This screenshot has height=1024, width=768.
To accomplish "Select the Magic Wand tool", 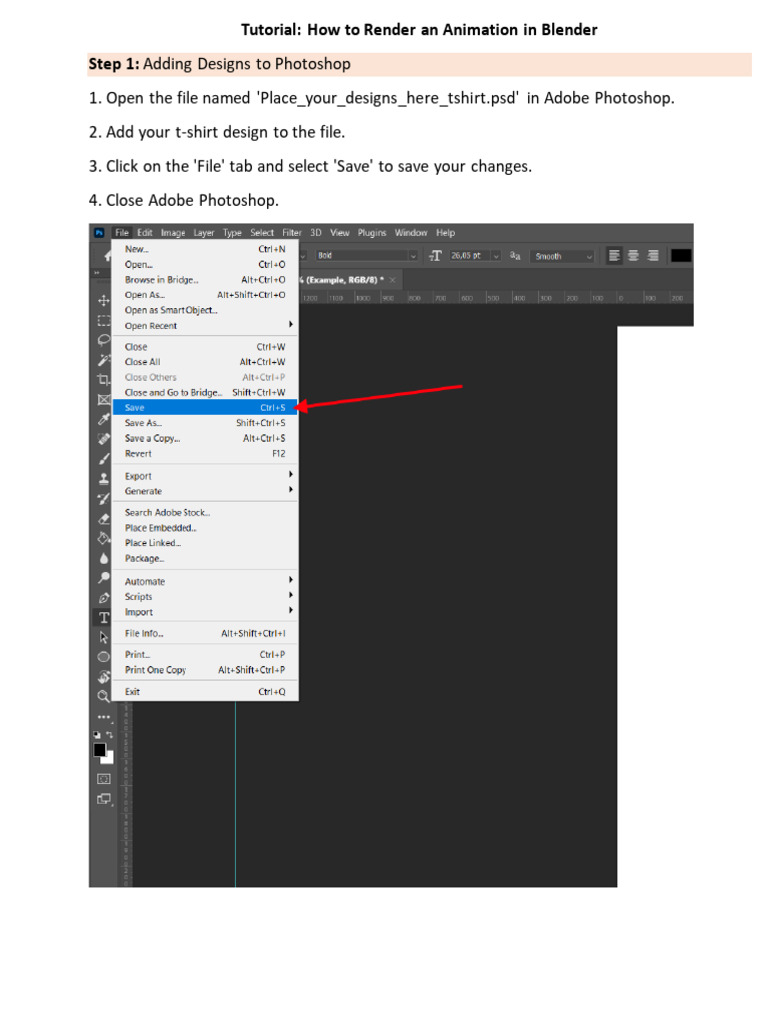I will click(x=103, y=360).
